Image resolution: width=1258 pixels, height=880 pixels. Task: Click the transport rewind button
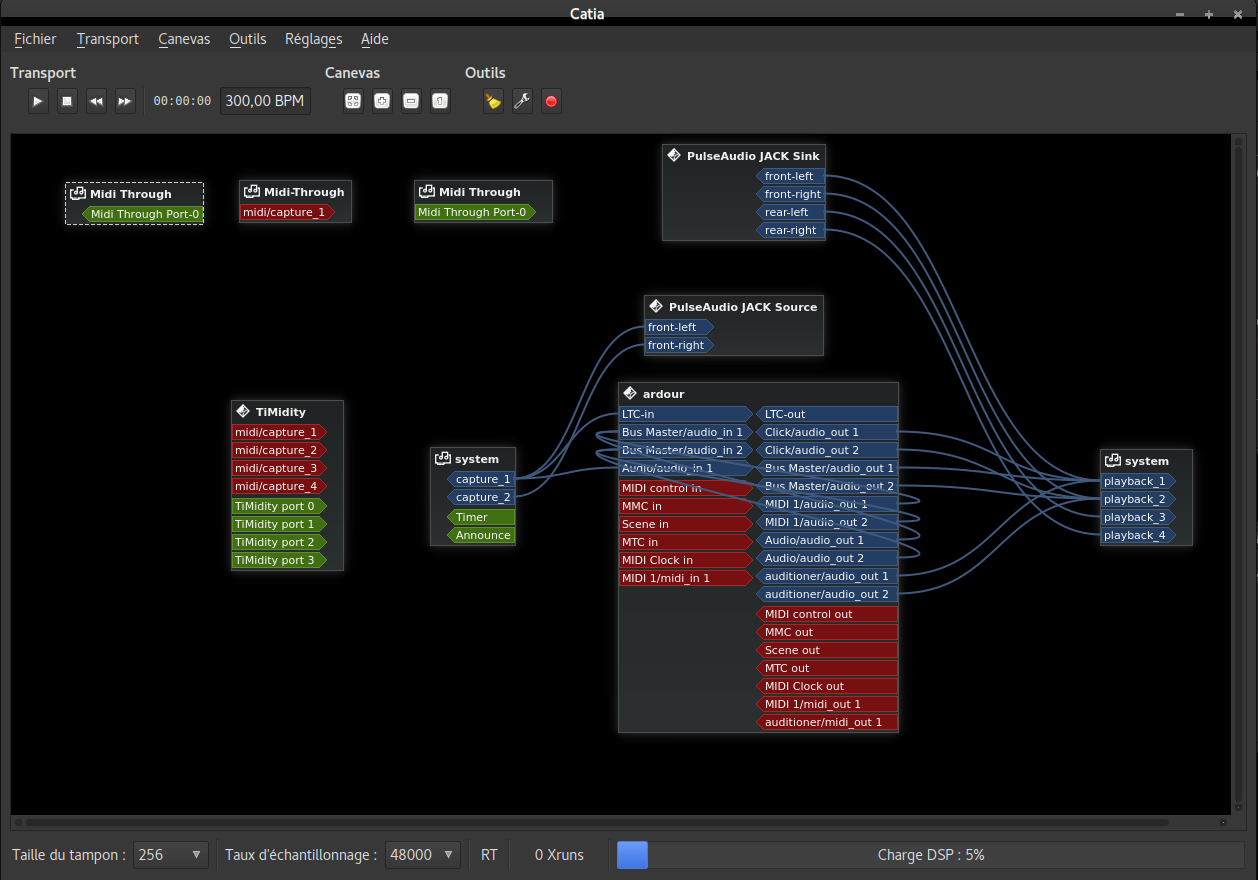click(96, 101)
